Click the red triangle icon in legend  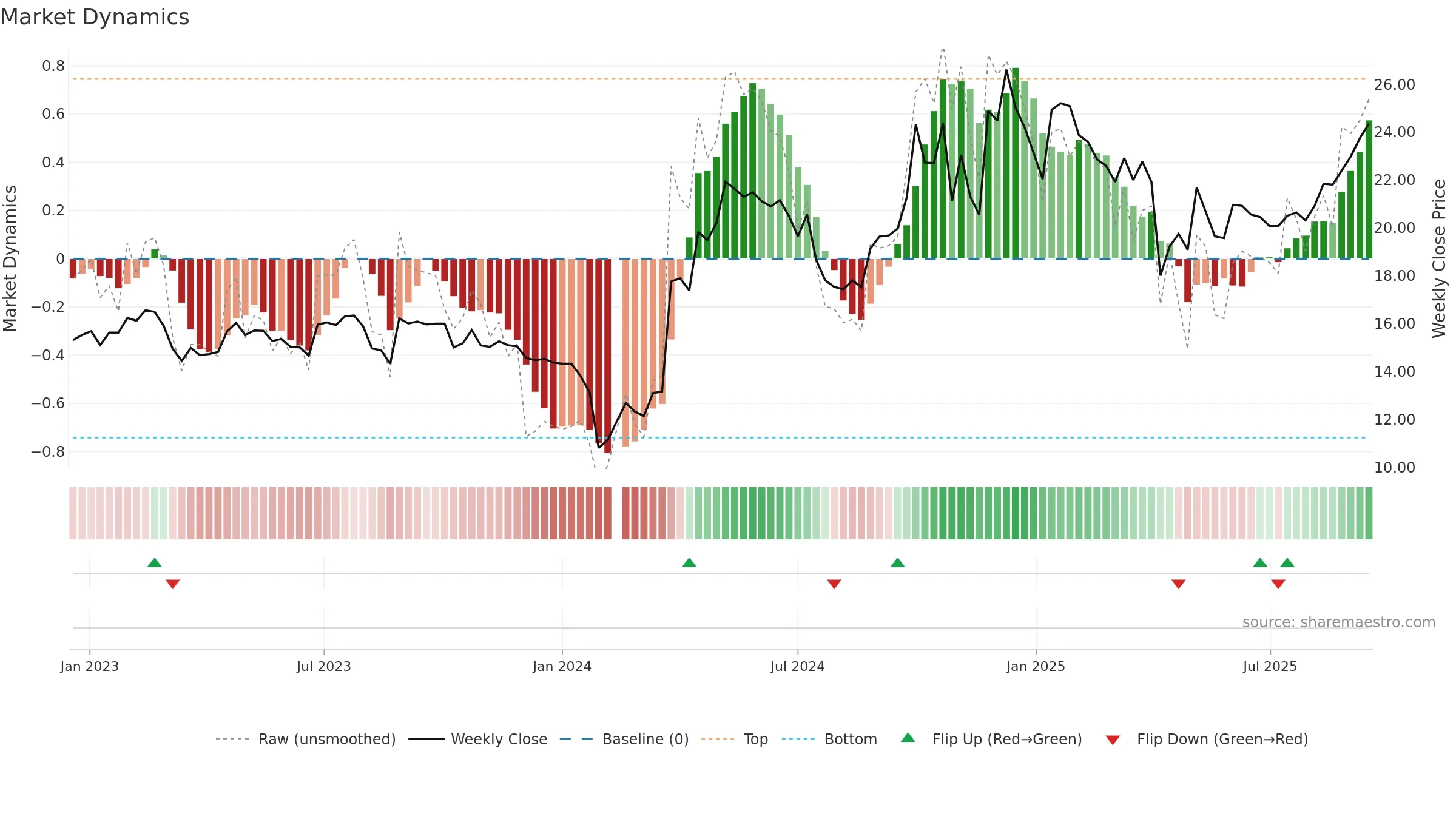click(1113, 740)
